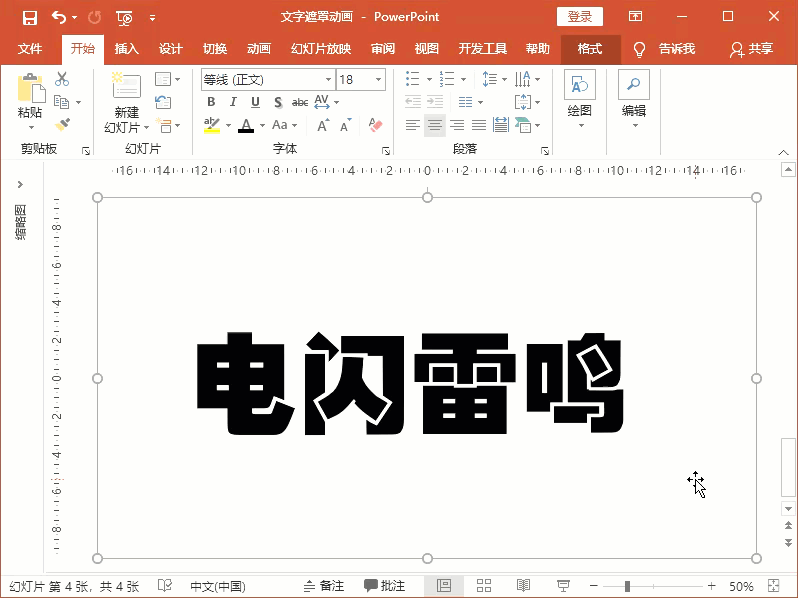Open the font size dropdown arrow
The height and width of the screenshot is (598, 798).
[378, 80]
